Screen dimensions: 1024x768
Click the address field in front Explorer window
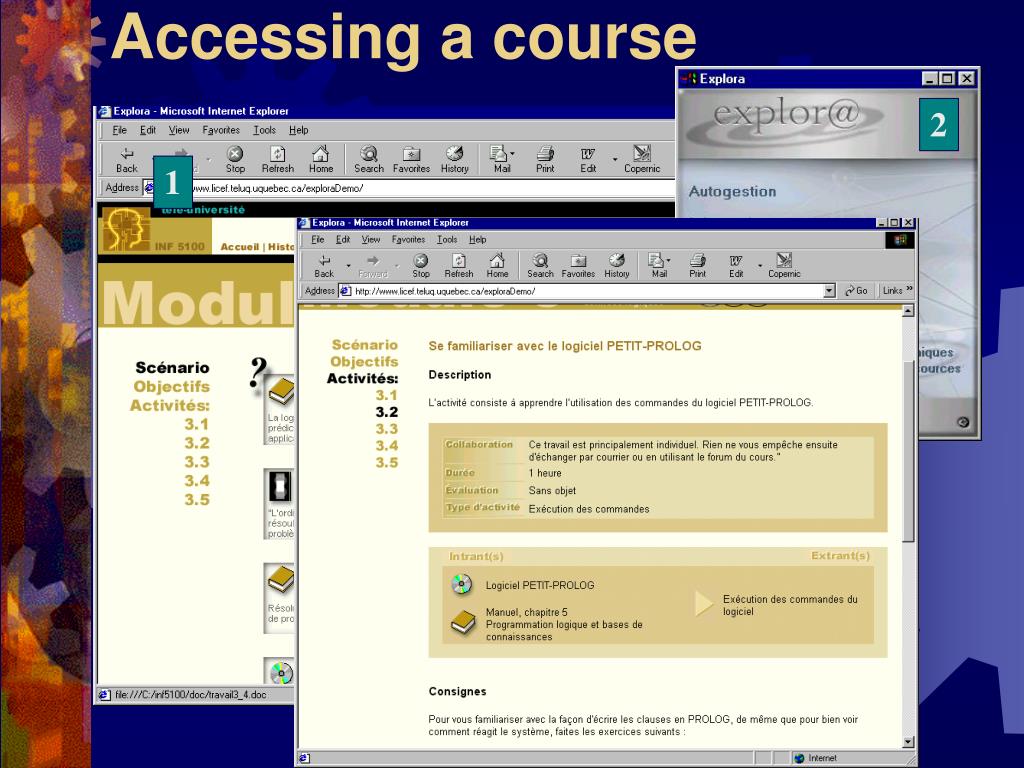587,291
